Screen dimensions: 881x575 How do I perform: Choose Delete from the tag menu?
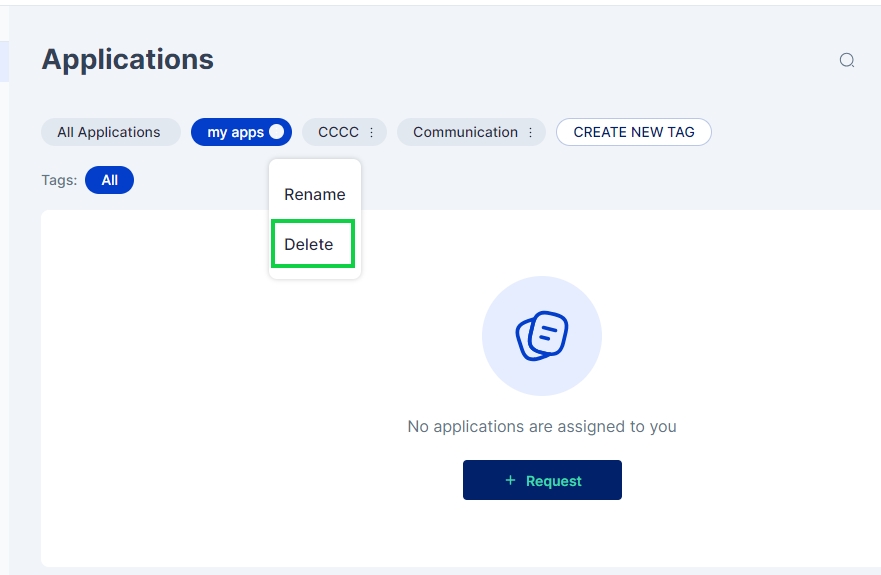(x=309, y=244)
